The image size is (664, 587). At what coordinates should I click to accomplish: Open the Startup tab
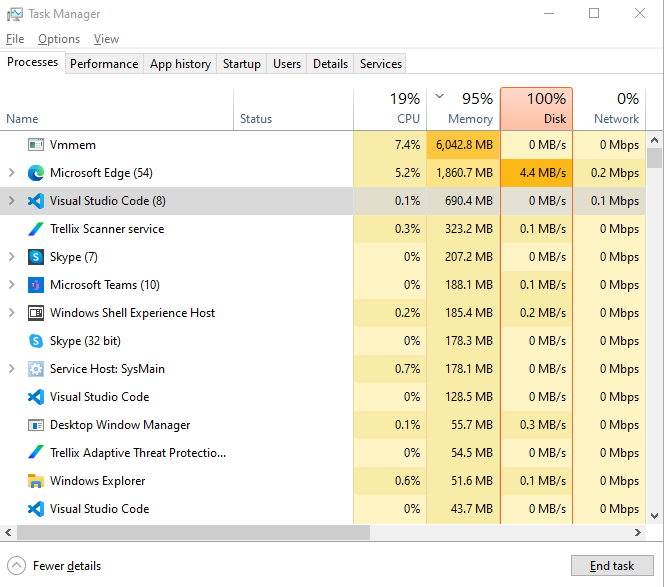point(241,64)
